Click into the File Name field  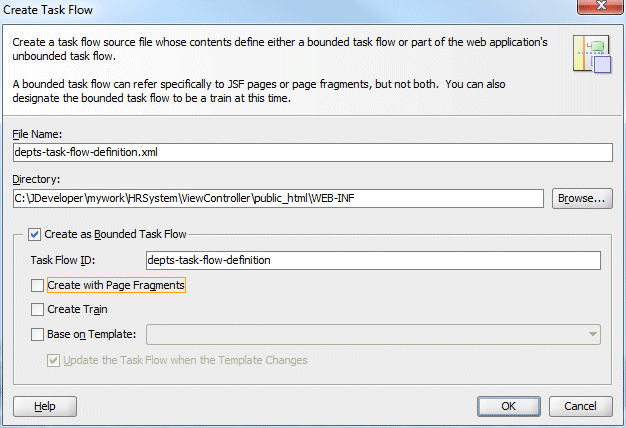click(x=313, y=153)
